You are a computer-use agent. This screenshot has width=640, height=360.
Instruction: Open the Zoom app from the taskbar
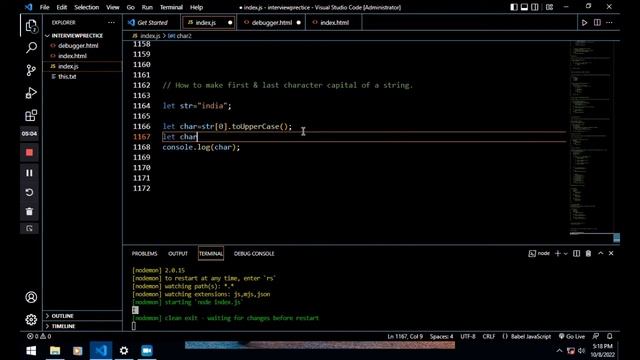tap(147, 351)
